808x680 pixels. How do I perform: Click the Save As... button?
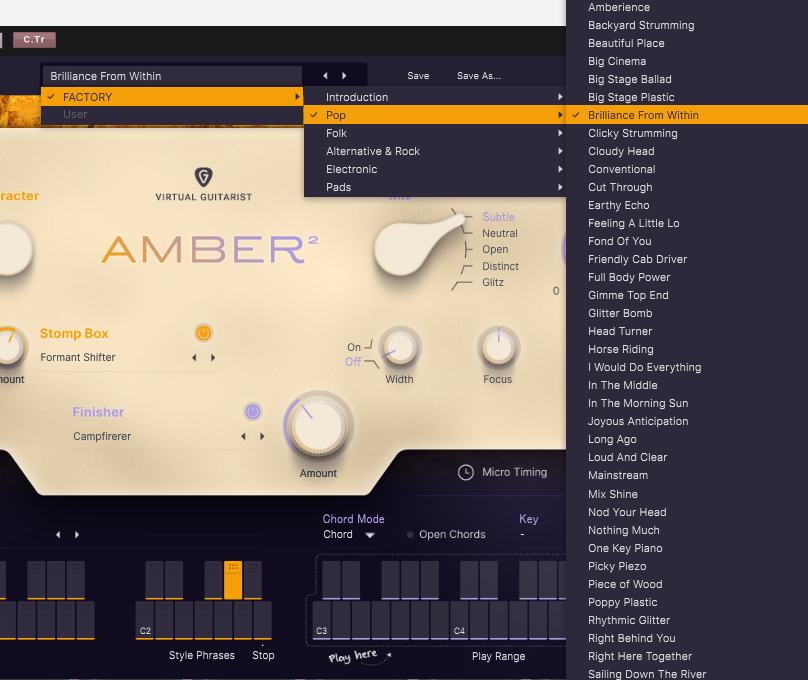point(479,76)
